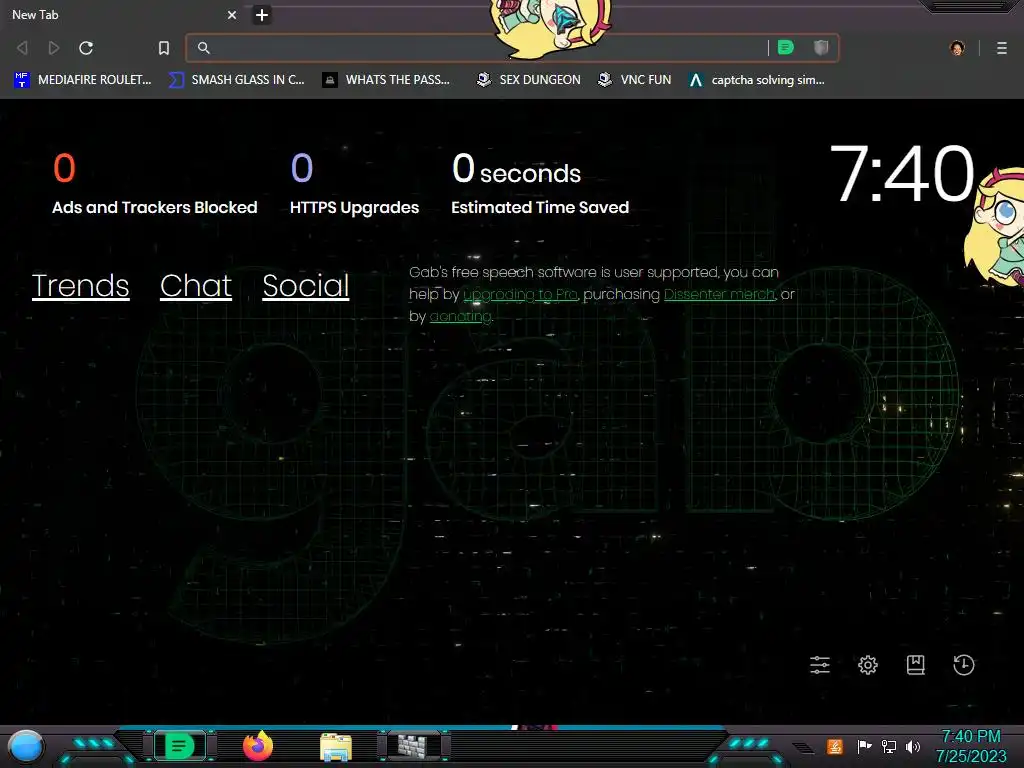Go forward with the forward arrow
This screenshot has width=1024, height=768.
(54, 48)
